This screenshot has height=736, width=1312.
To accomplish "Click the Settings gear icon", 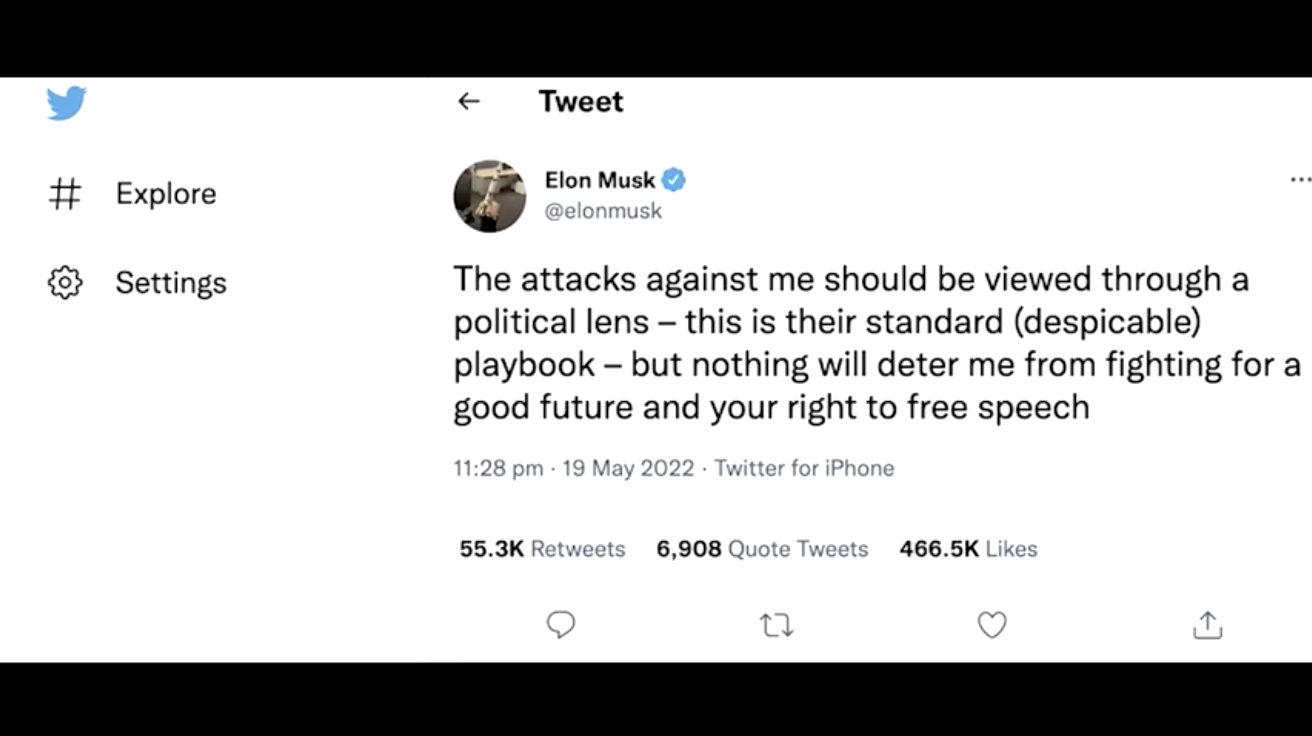I will 65,283.
